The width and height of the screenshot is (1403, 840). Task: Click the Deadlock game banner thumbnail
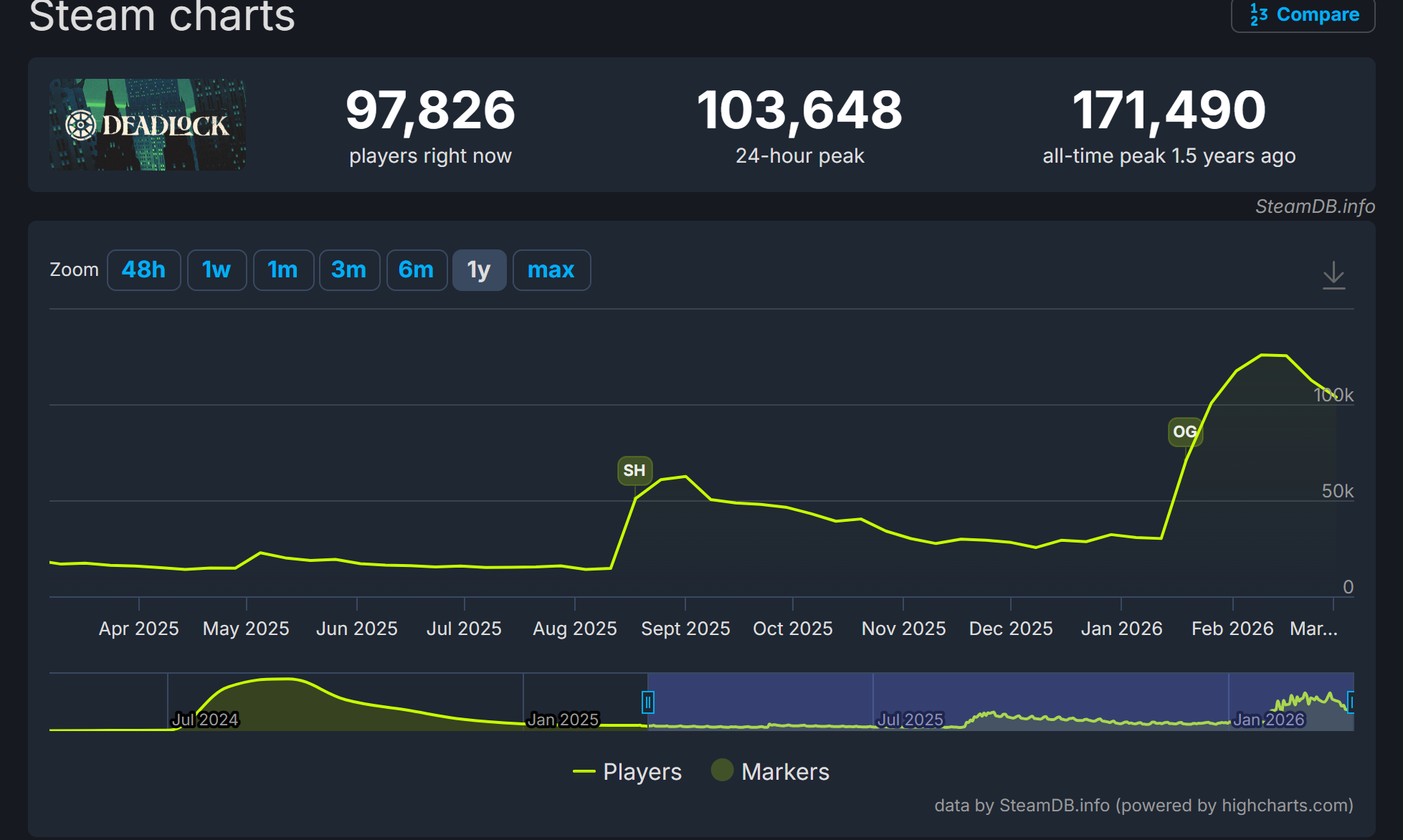[x=148, y=125]
